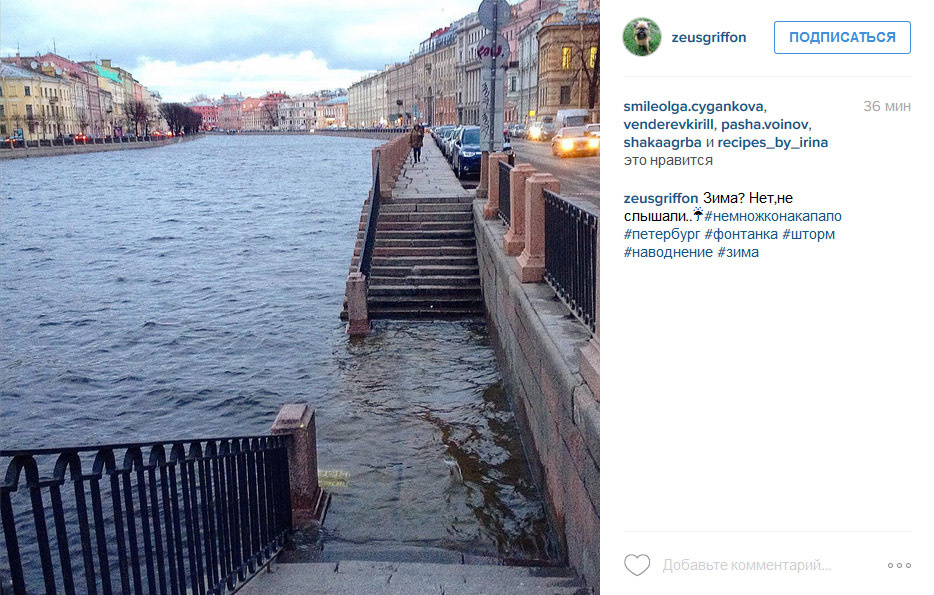Open recipes_by_irina profile link
934x595 pixels.
point(773,143)
